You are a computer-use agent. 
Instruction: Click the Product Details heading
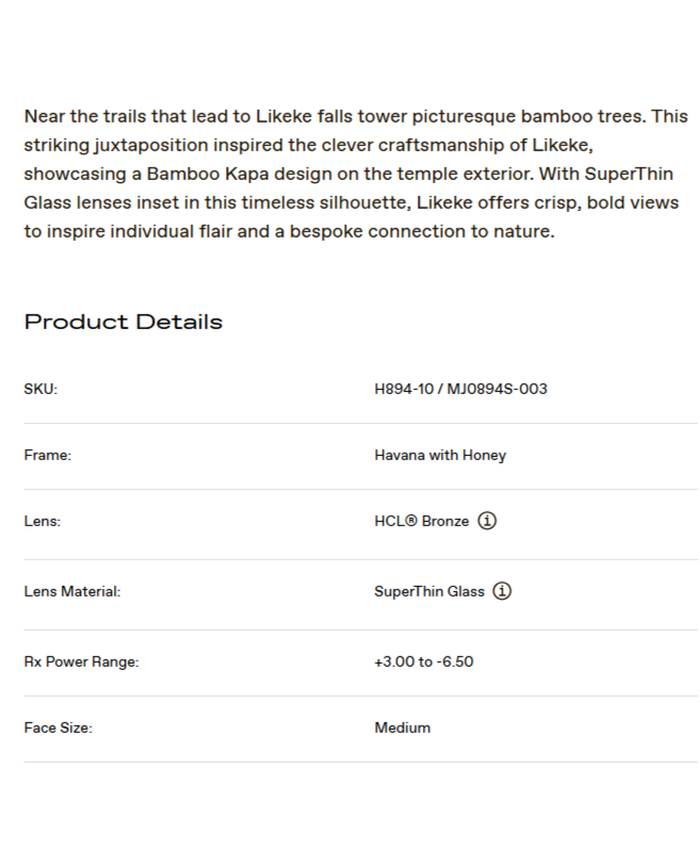coord(123,322)
